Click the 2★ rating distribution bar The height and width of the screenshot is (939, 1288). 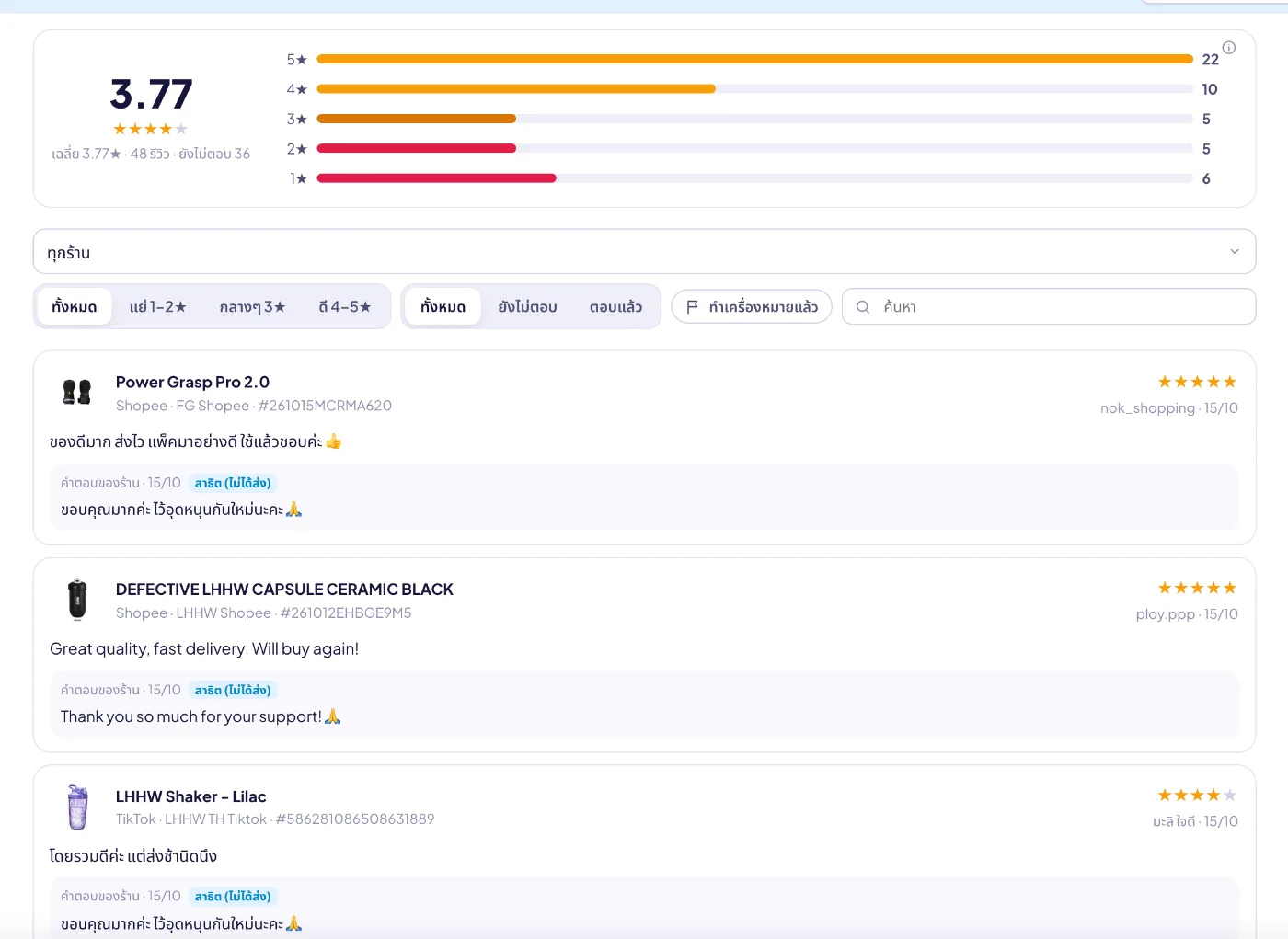754,148
